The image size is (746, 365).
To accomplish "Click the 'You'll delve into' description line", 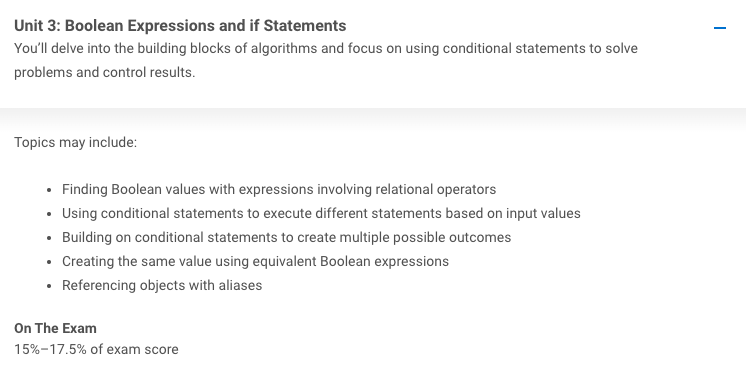I will click(325, 49).
